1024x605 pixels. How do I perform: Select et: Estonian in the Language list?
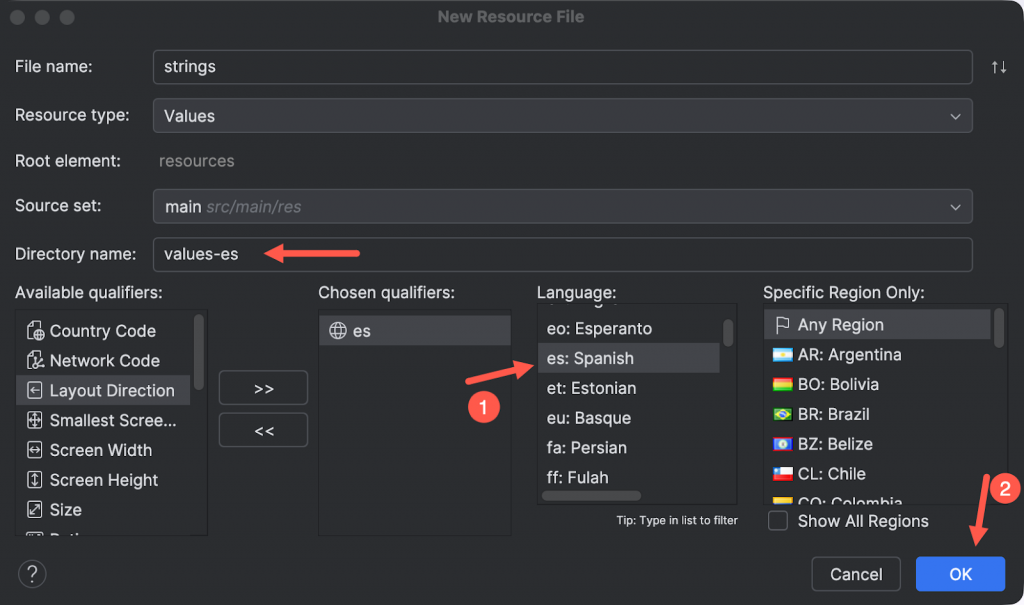click(x=591, y=388)
